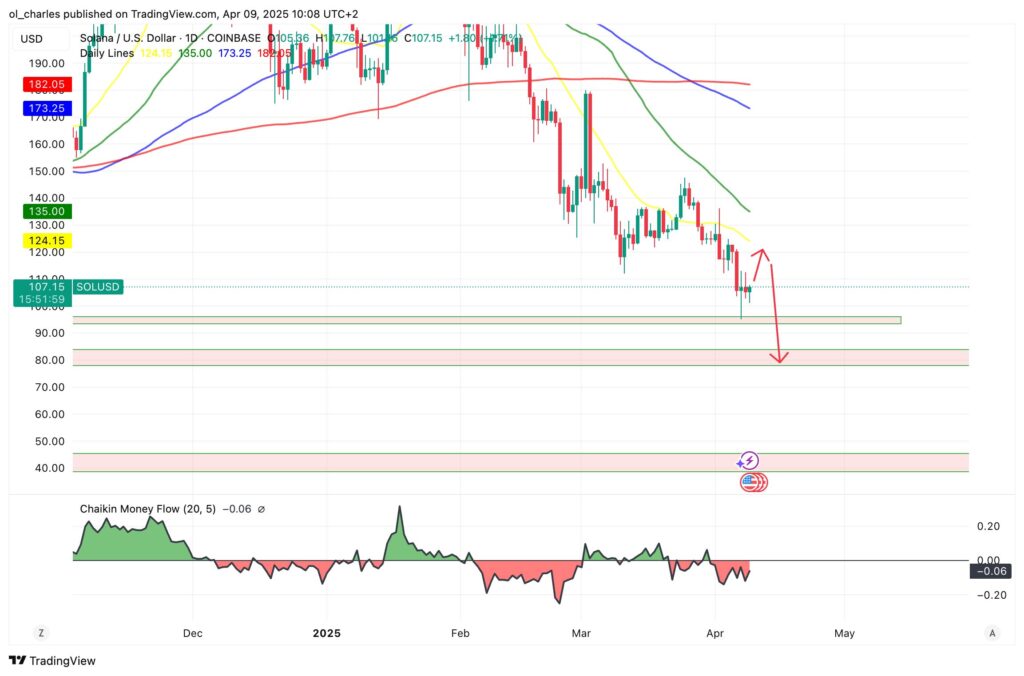Open the US flag economic events marker
This screenshot has height=676, width=1024.
[752, 482]
